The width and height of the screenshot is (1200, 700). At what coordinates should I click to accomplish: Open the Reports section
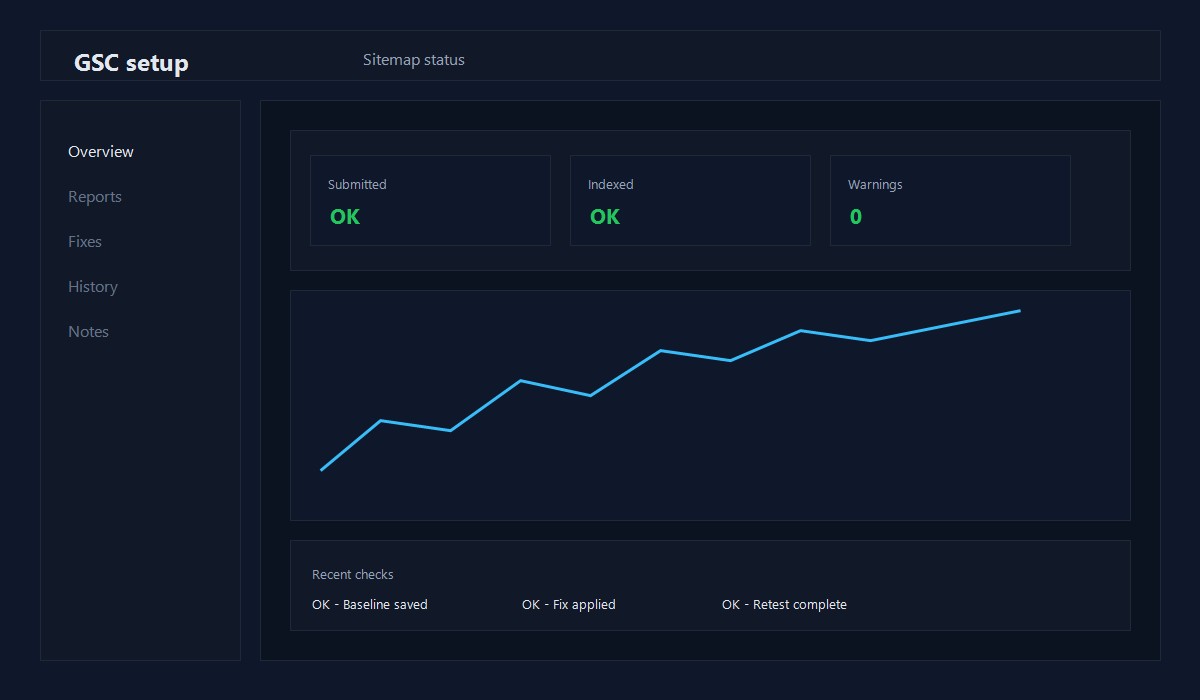[95, 196]
